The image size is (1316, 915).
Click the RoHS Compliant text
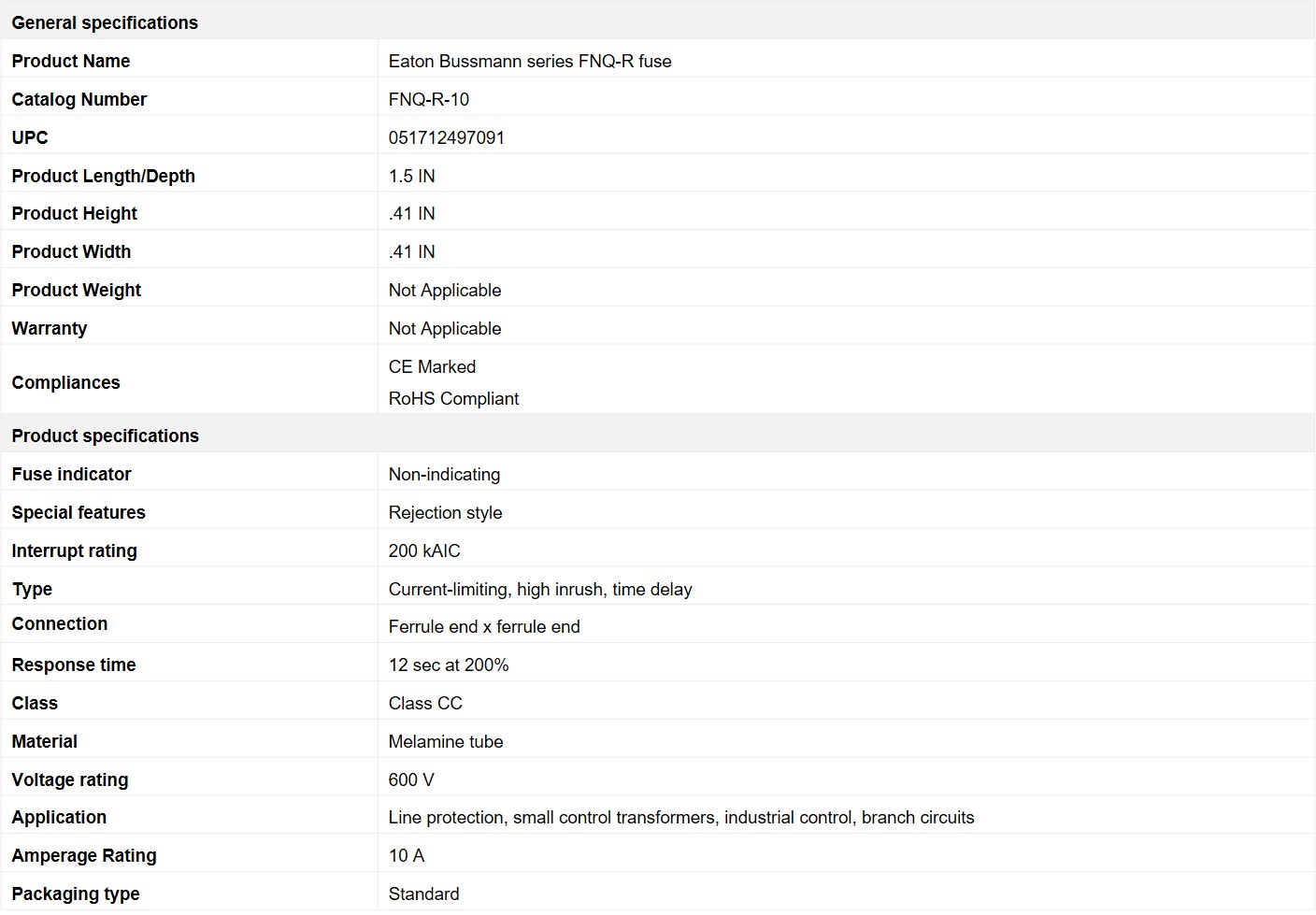(453, 398)
